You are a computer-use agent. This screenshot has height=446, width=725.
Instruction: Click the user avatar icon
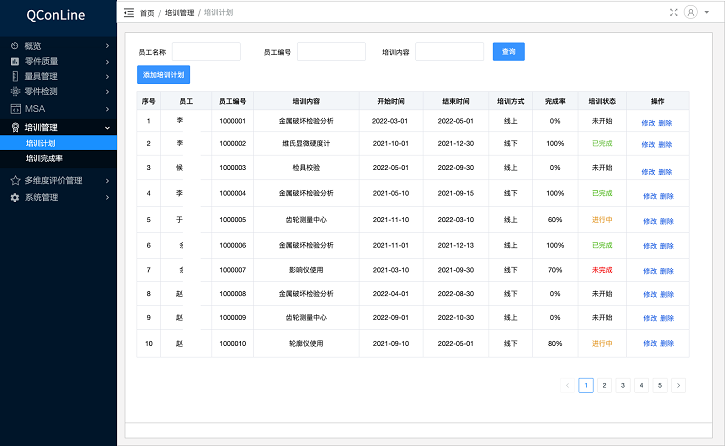point(690,13)
